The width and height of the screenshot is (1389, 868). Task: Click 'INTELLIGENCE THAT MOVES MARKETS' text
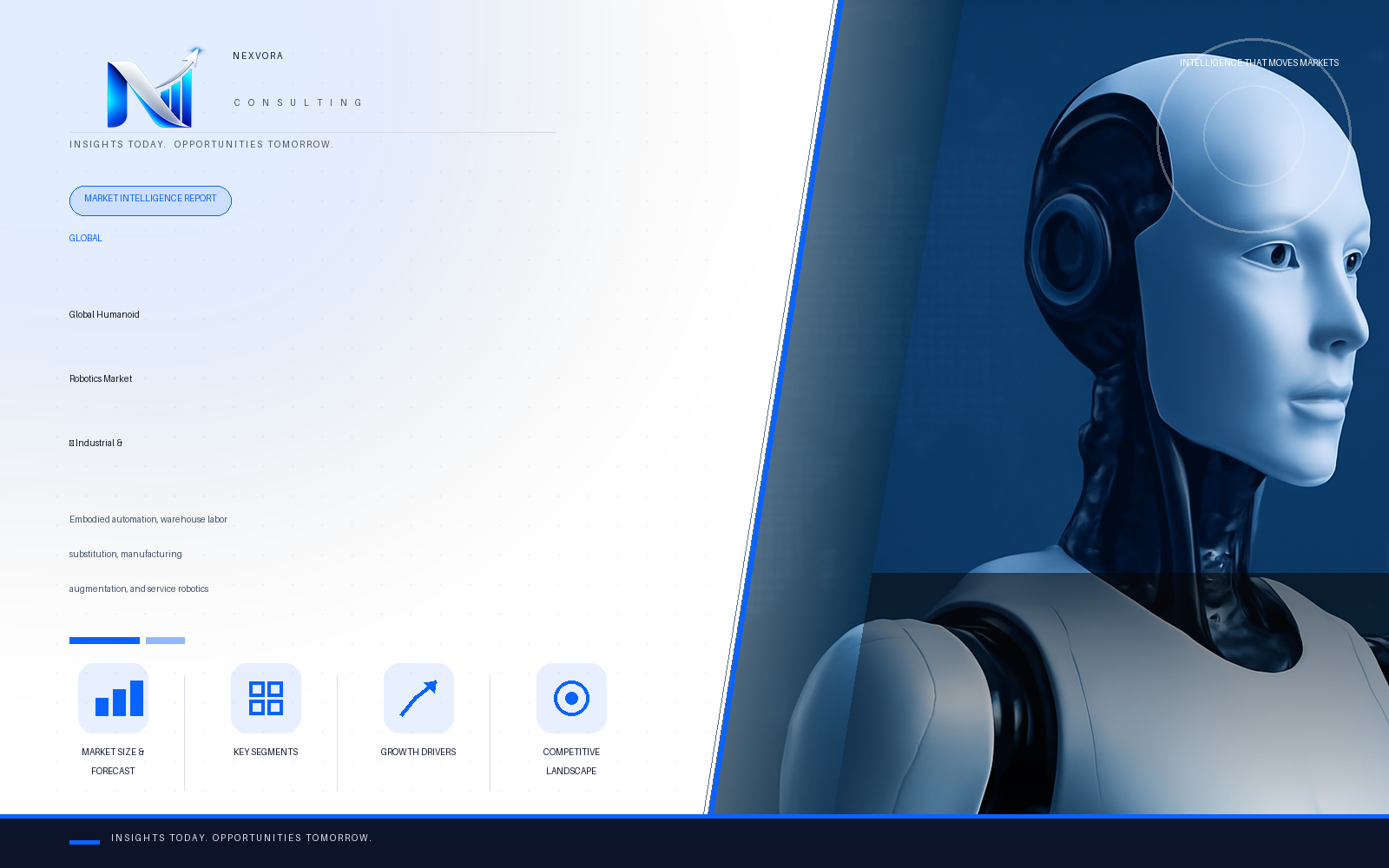pyautogui.click(x=1259, y=62)
